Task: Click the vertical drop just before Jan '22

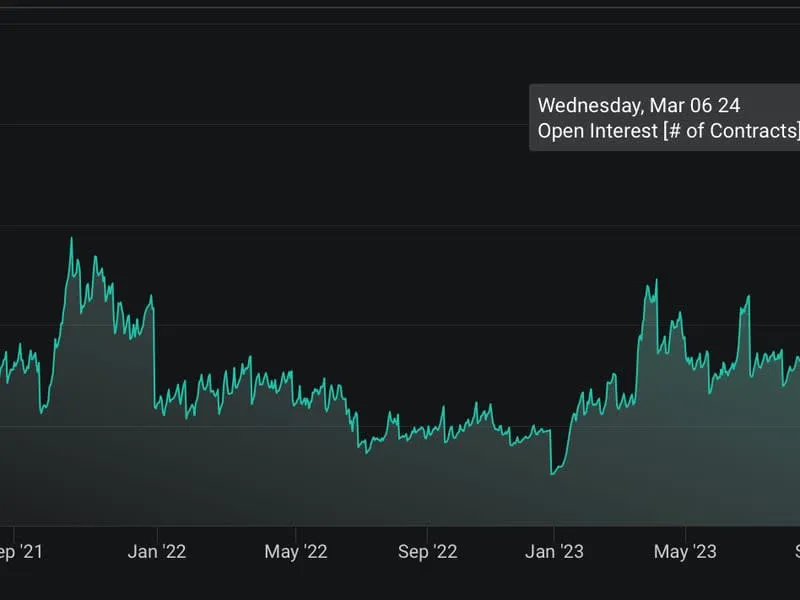Action: click(154, 350)
